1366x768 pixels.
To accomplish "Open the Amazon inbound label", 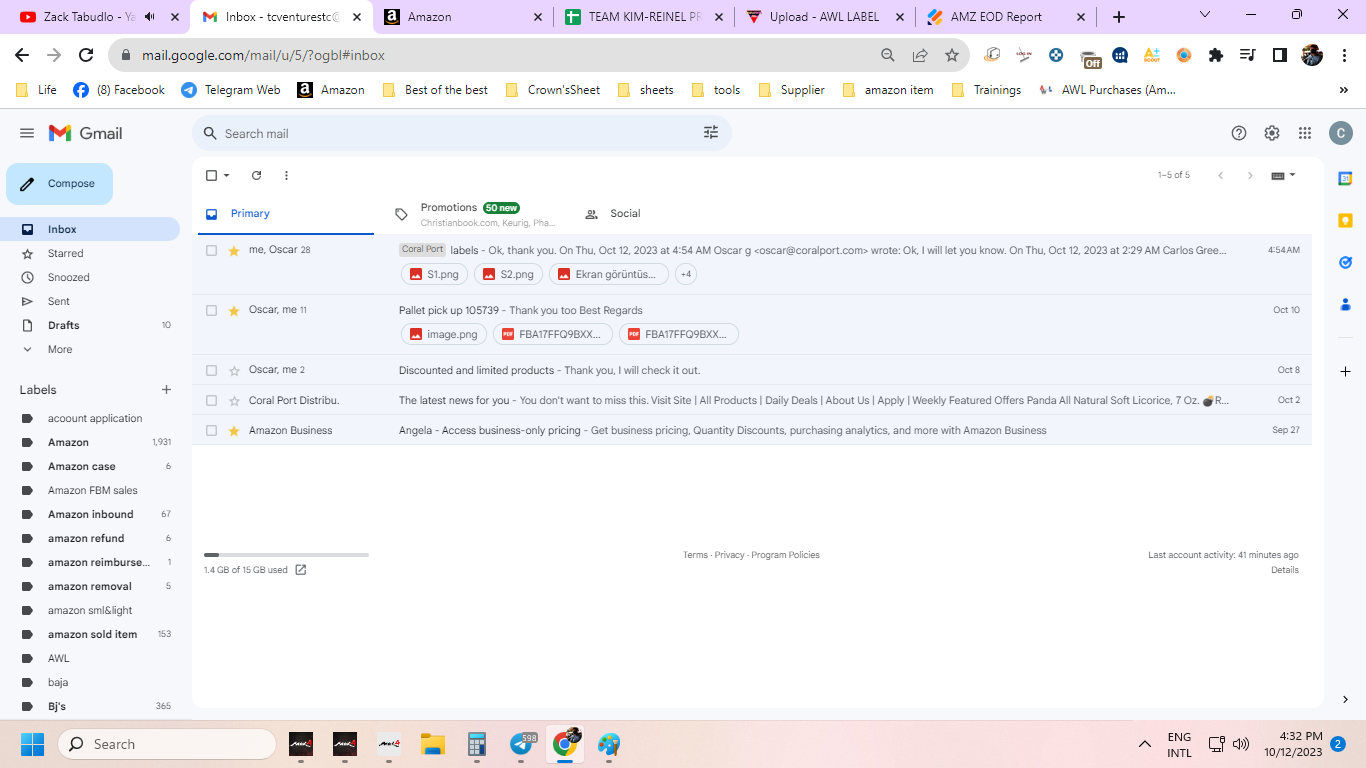I will (x=90, y=514).
